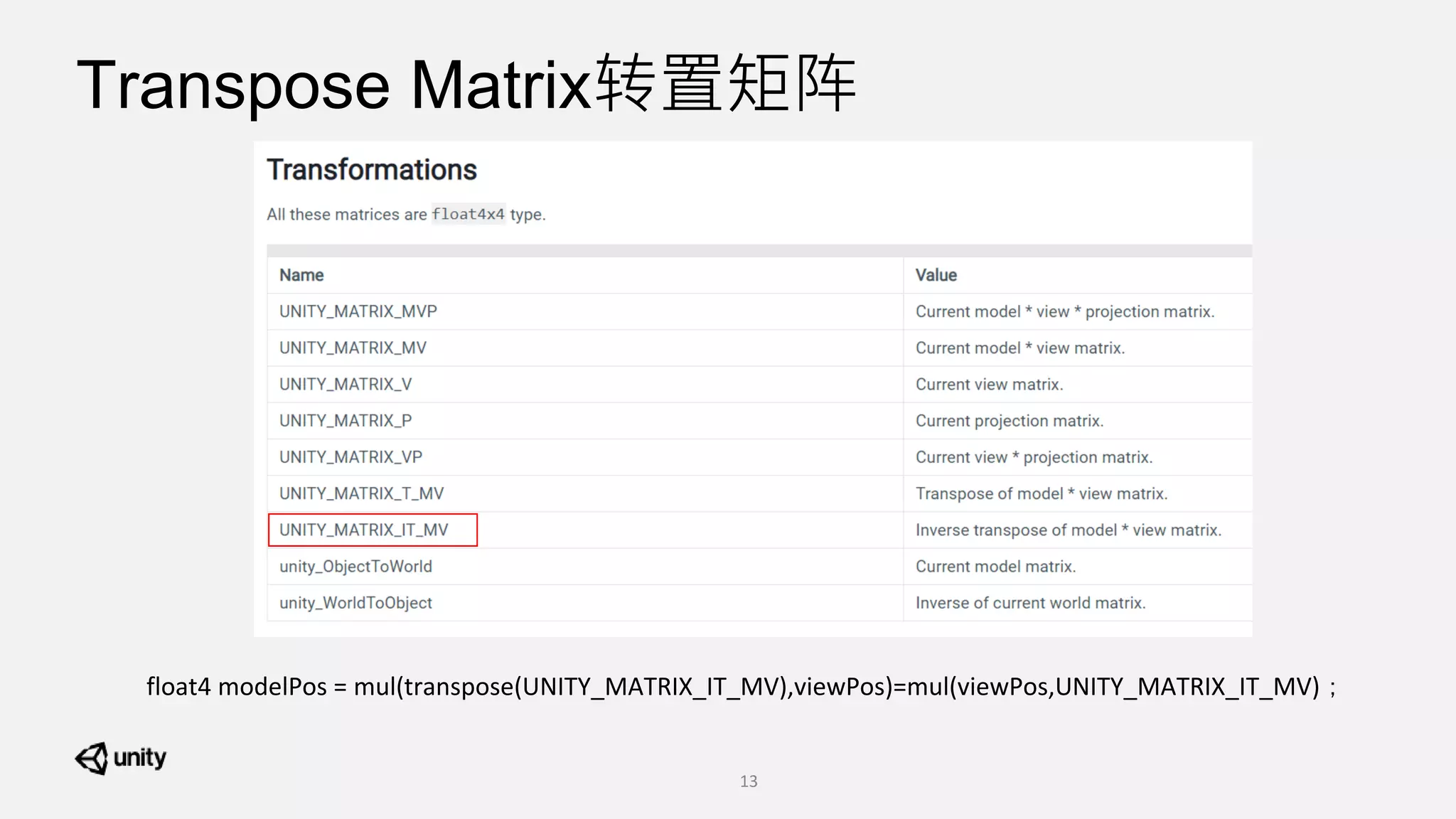Select the UNITY_MATRIX_MV row name
Viewport: 1456px width, 819px height.
tap(353, 348)
